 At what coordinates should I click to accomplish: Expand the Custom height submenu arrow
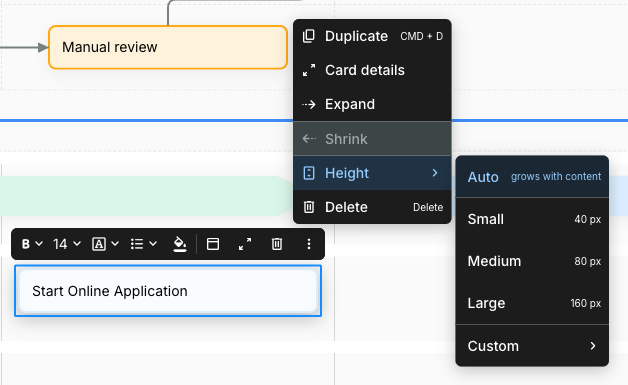593,346
